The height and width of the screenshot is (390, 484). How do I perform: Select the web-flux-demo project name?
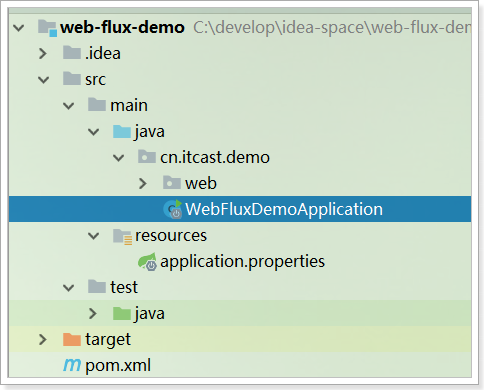(x=122, y=27)
